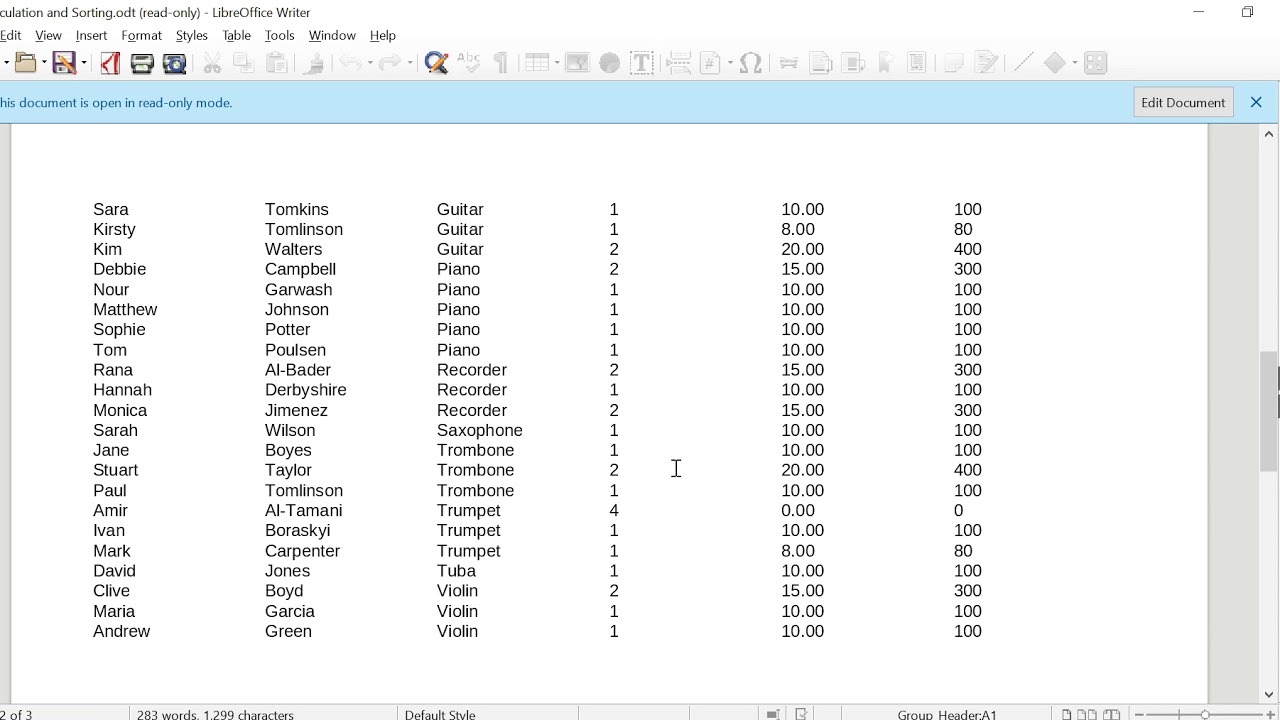This screenshot has height=720, width=1280.
Task: Open the Tools menu
Action: click(x=279, y=35)
